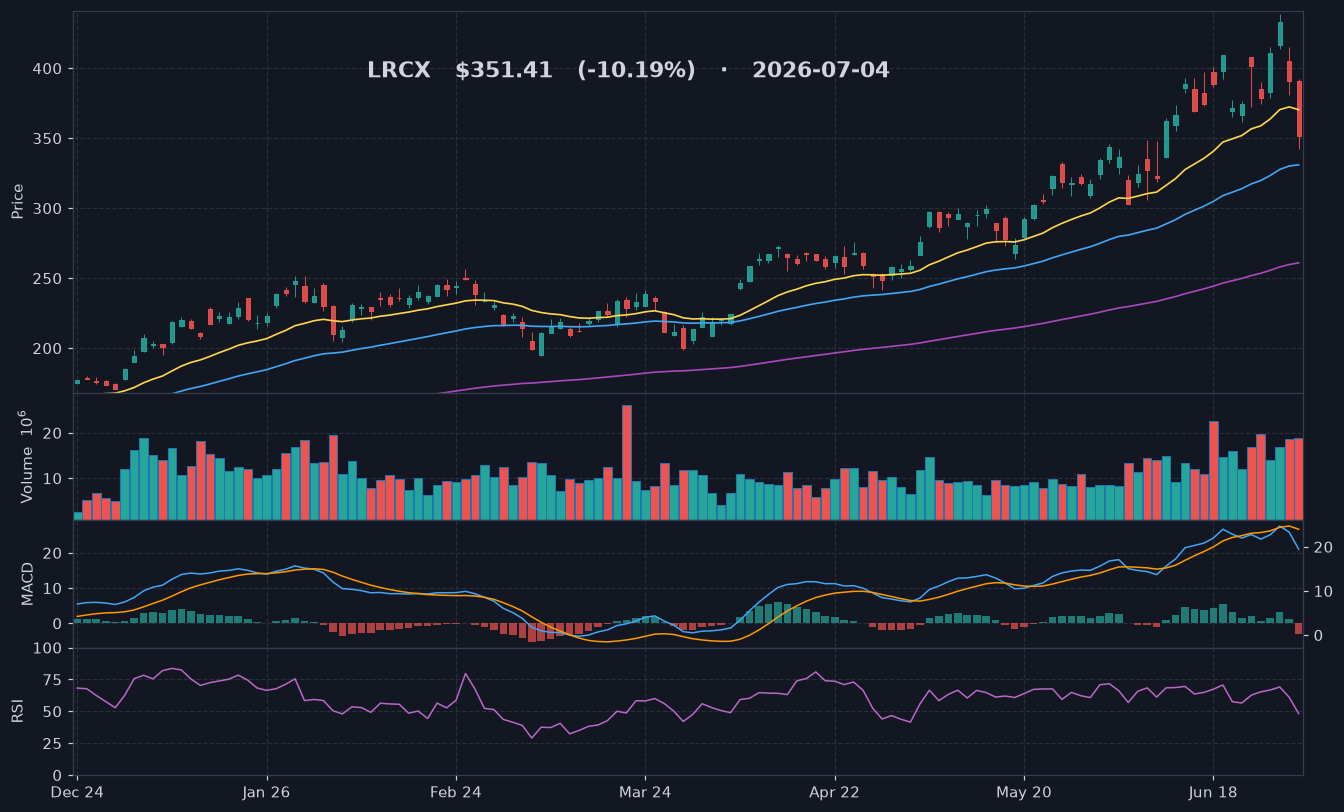Click the Price axis label
This screenshot has width=1344, height=812.
[18, 201]
